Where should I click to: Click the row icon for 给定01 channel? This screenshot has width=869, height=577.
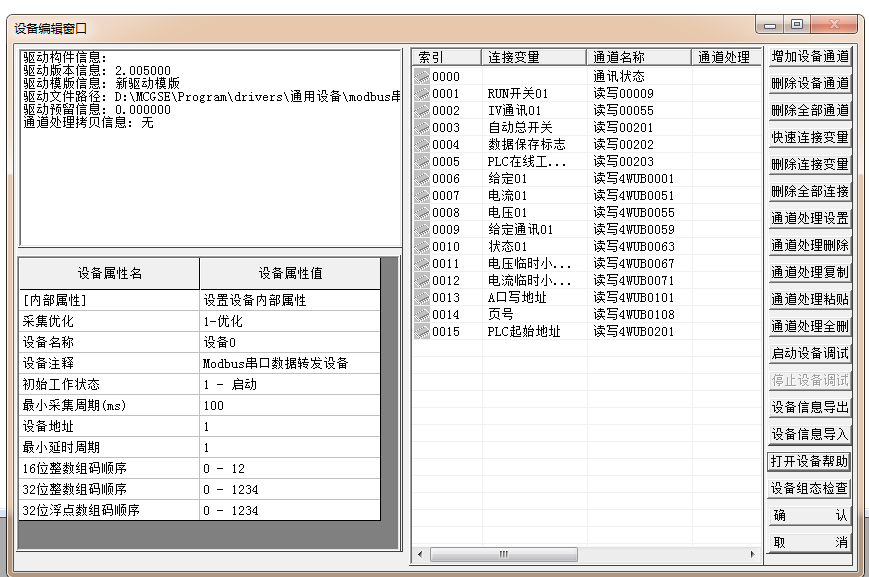tap(421, 178)
